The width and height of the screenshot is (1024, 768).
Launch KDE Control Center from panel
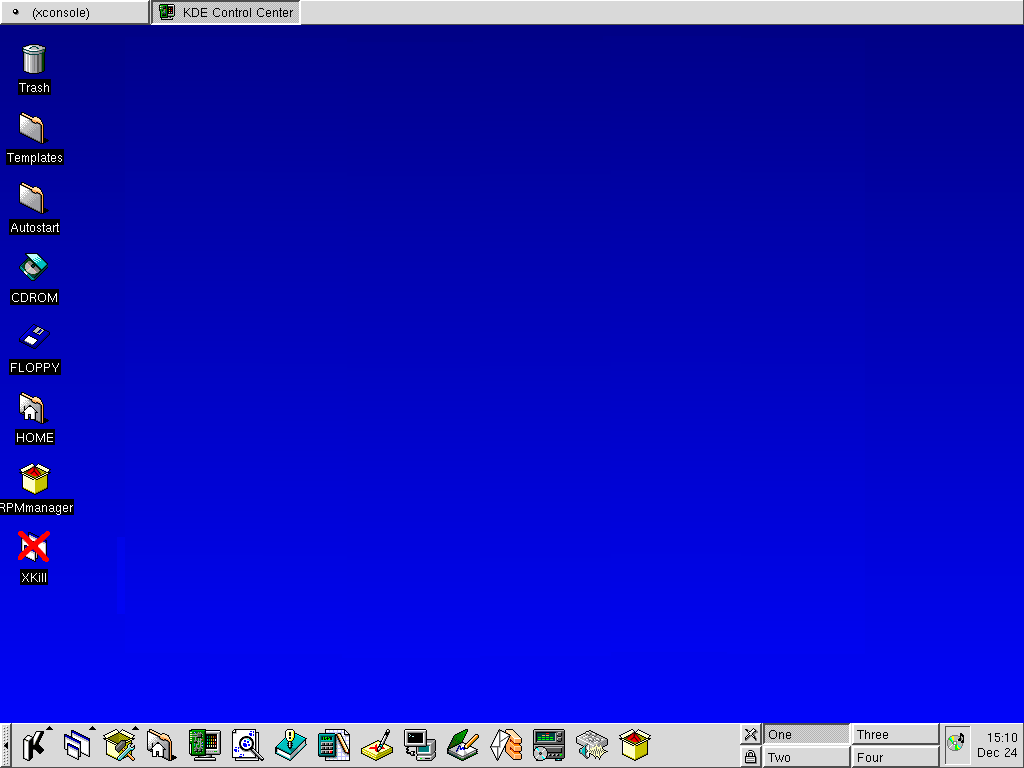204,744
